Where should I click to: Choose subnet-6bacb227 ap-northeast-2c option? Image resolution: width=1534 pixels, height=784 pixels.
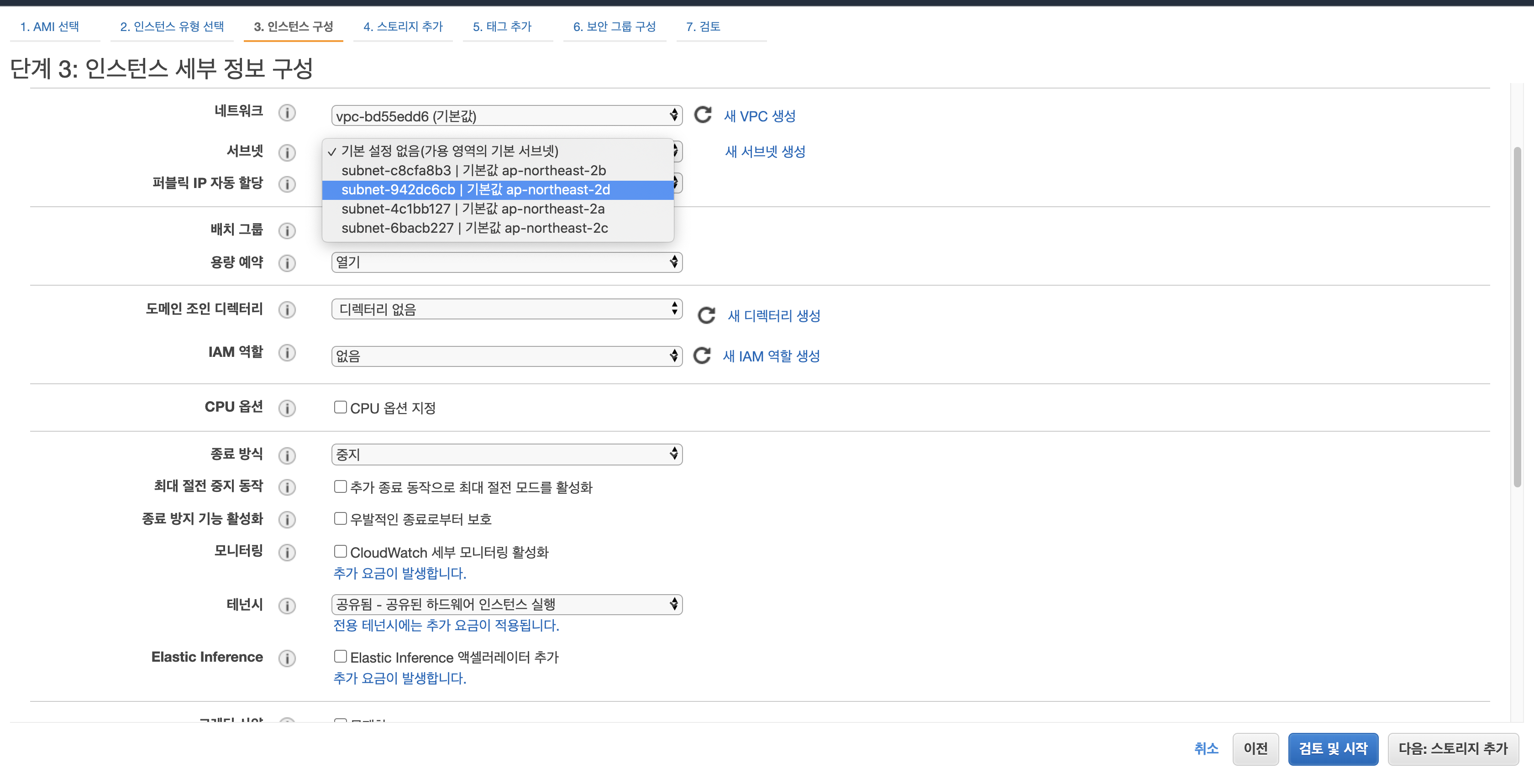[x=475, y=228]
